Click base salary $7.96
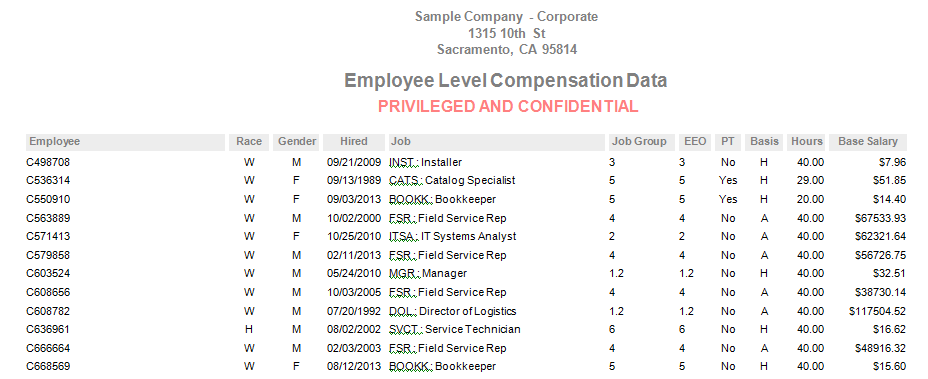The width and height of the screenshot is (928, 379). pos(892,162)
